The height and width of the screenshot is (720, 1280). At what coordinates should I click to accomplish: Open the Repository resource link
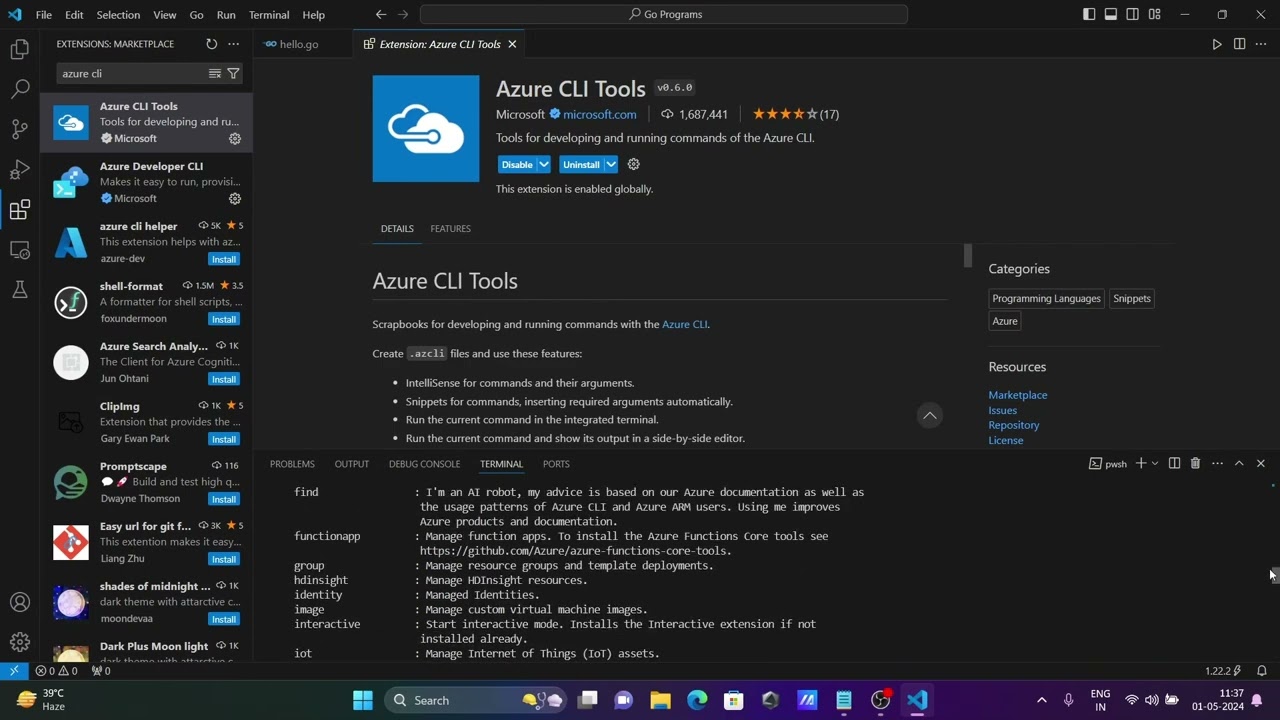coord(1014,425)
